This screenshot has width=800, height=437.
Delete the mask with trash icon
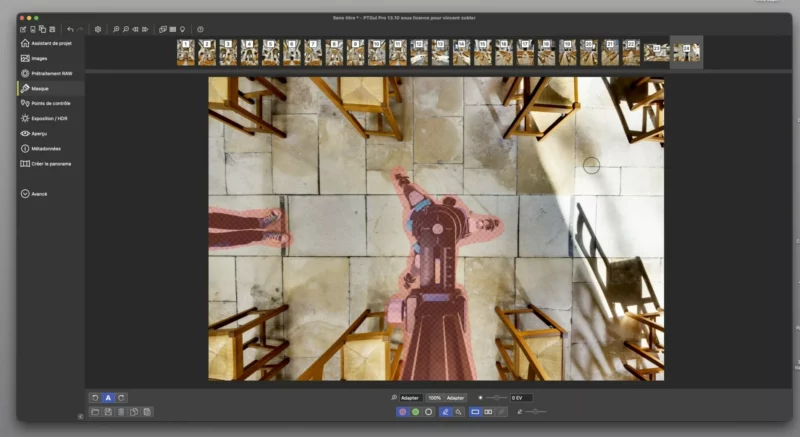point(121,412)
